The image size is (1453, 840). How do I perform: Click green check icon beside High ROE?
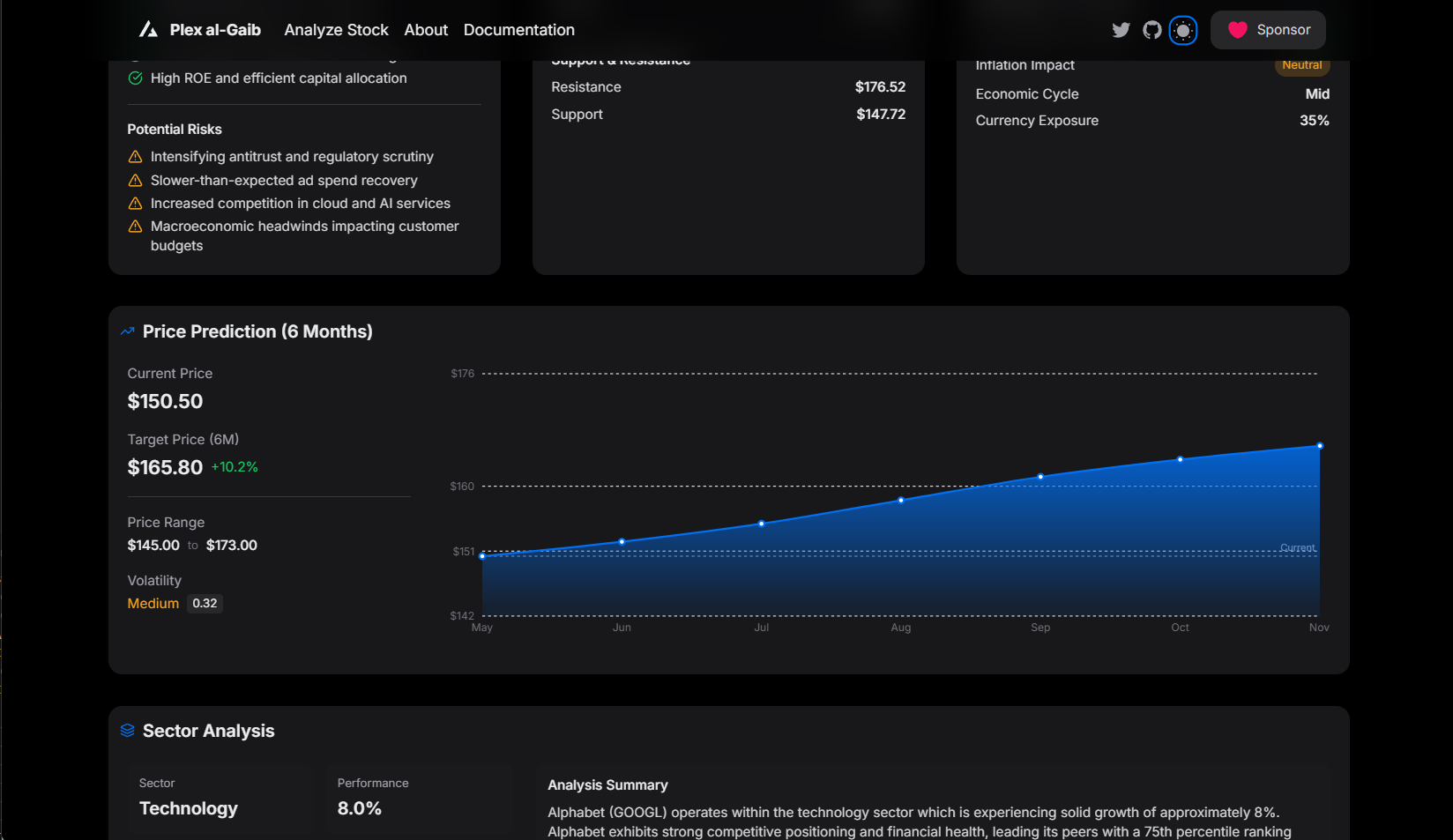[135, 78]
